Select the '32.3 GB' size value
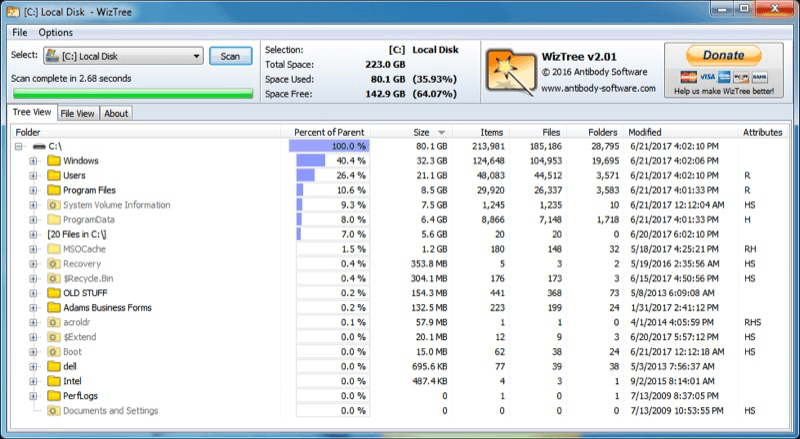Viewport: 800px width, 439px height. [432, 161]
